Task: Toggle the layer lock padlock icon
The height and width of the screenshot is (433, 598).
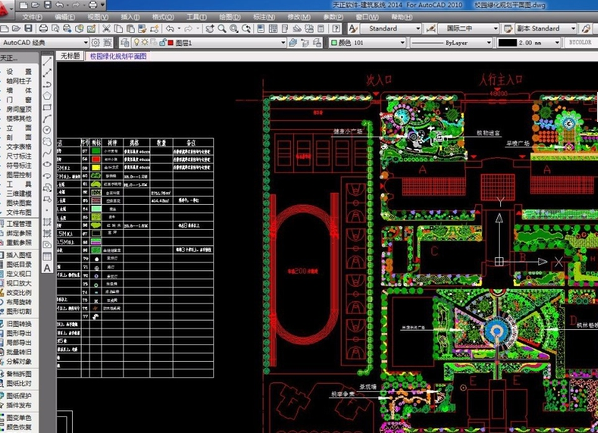Action: click(162, 43)
